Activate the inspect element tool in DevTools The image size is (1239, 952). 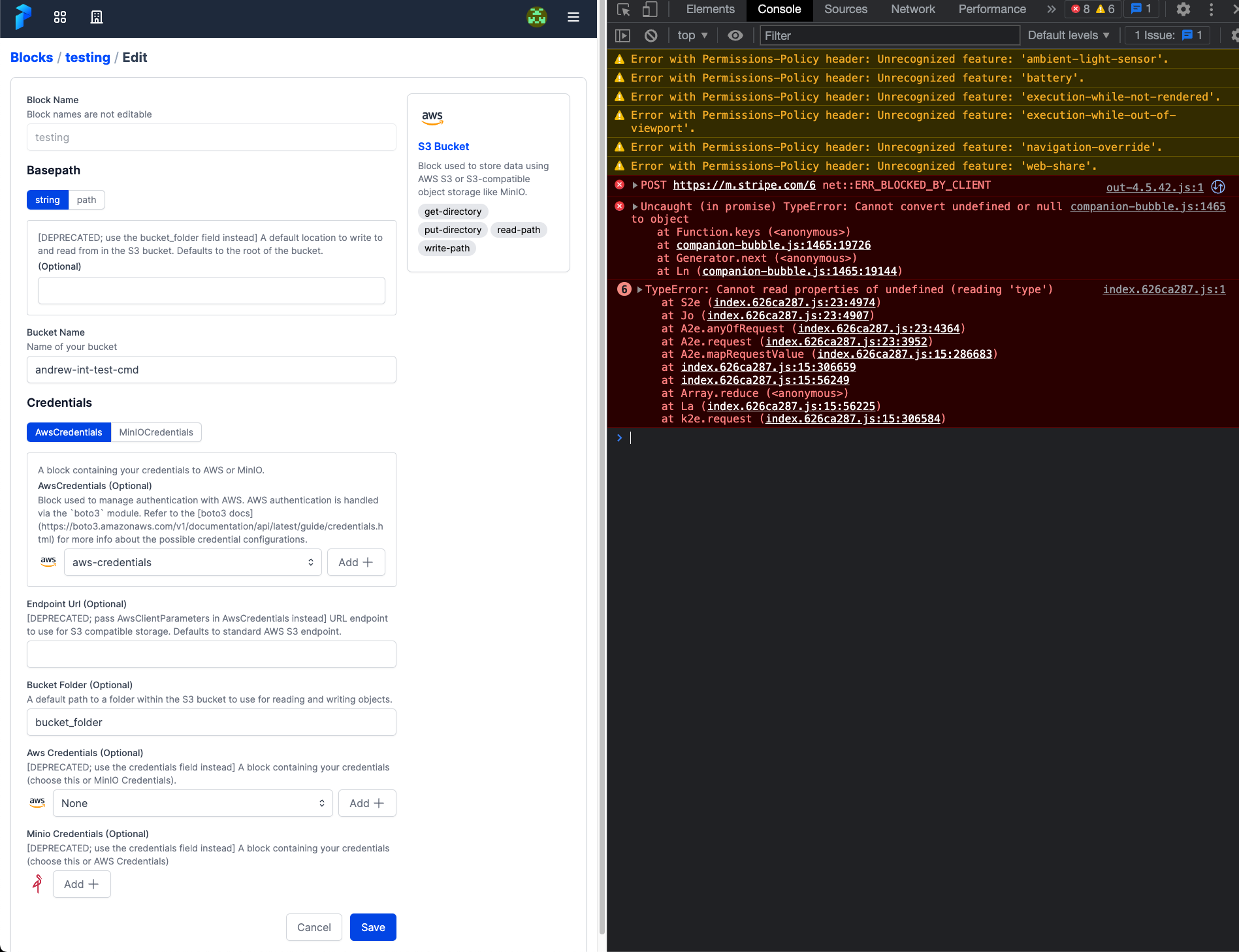623,10
